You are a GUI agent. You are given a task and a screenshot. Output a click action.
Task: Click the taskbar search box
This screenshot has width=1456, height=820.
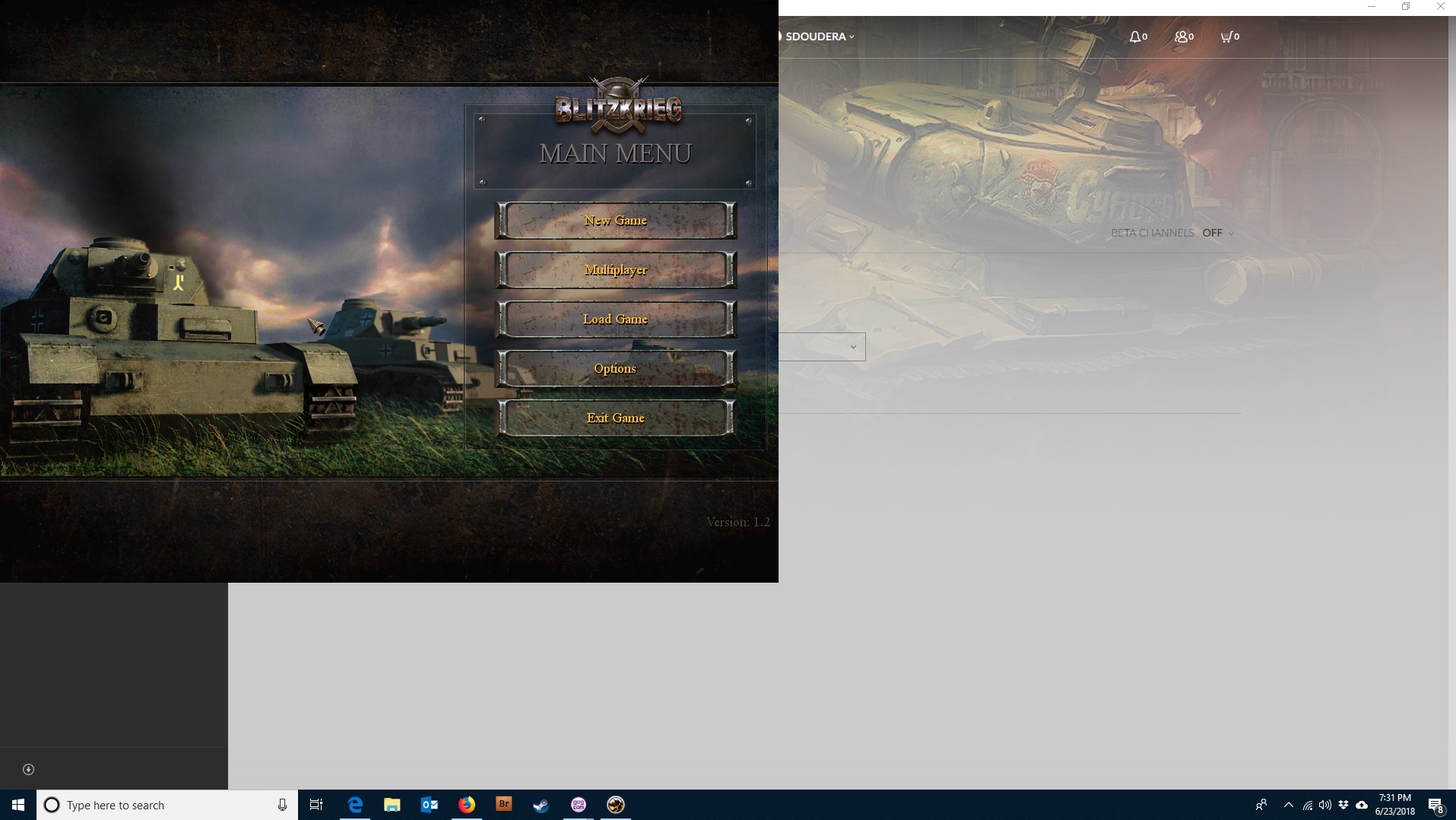[x=167, y=805]
